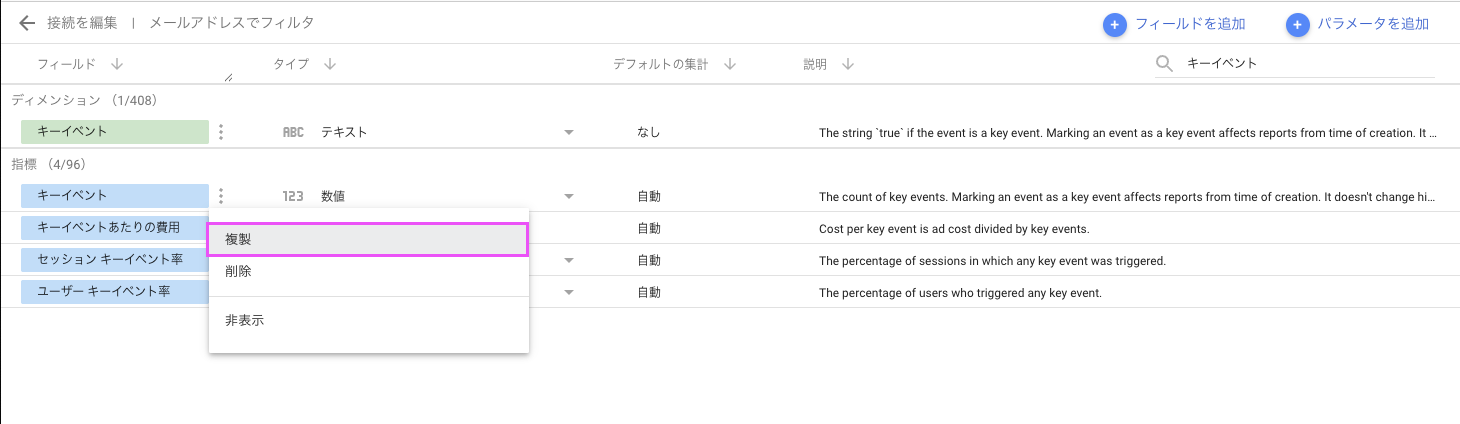This screenshot has height=424, width=1460.
Task: Click the 説明 column header
Action: (815, 64)
